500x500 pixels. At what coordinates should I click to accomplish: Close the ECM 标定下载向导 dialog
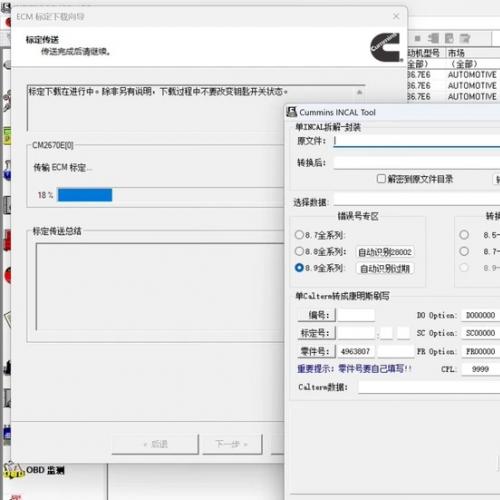coord(396,16)
